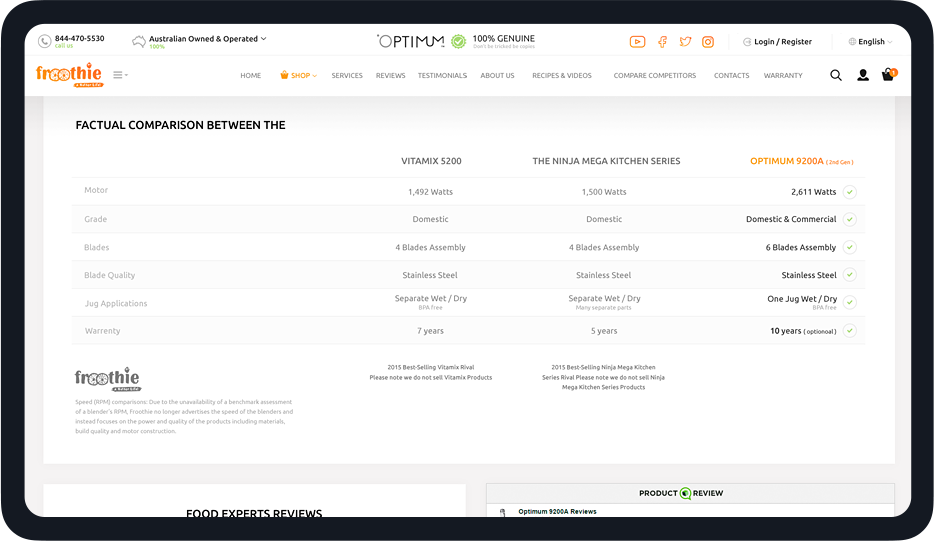Expand the English language dropdown
The height and width of the screenshot is (541, 934).
point(871,42)
